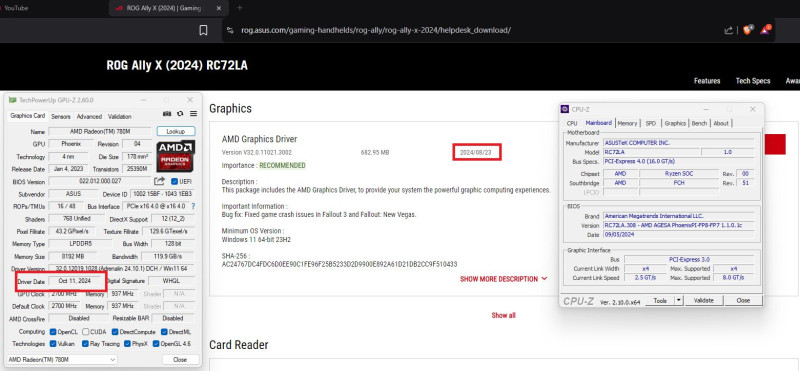800x371 pixels.
Task: Open the AMD Radeon(TM) 780M GPU selector dropdown
Action: coord(62,360)
